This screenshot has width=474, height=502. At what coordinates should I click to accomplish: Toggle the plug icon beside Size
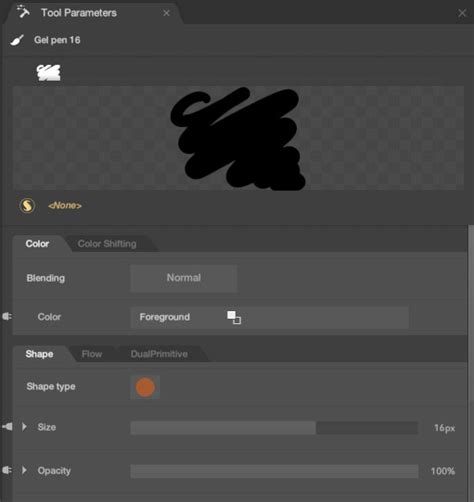pos(7,426)
